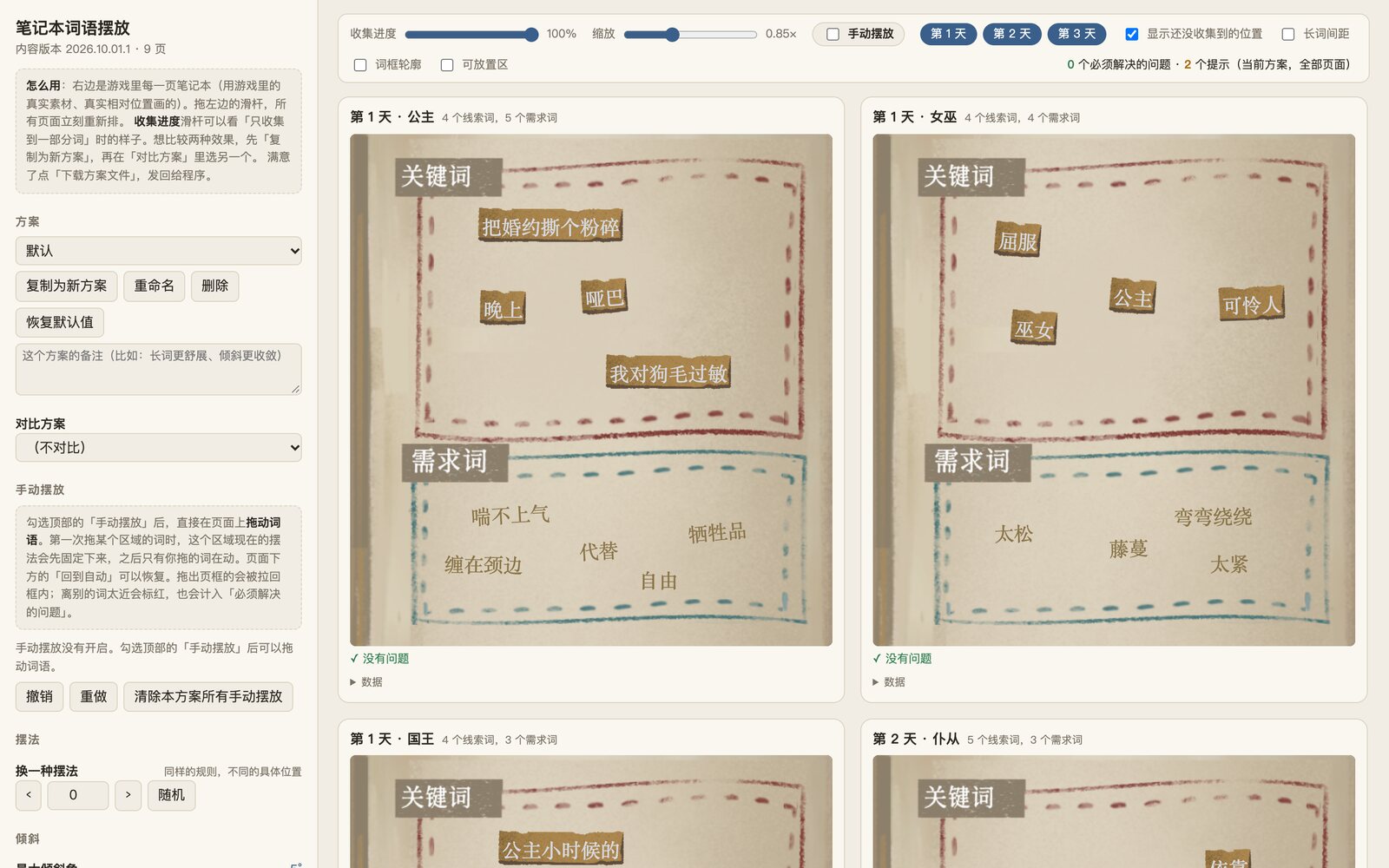Screen dimensions: 1389x868
Task: Click the word tag 晚上
Action: [503, 309]
